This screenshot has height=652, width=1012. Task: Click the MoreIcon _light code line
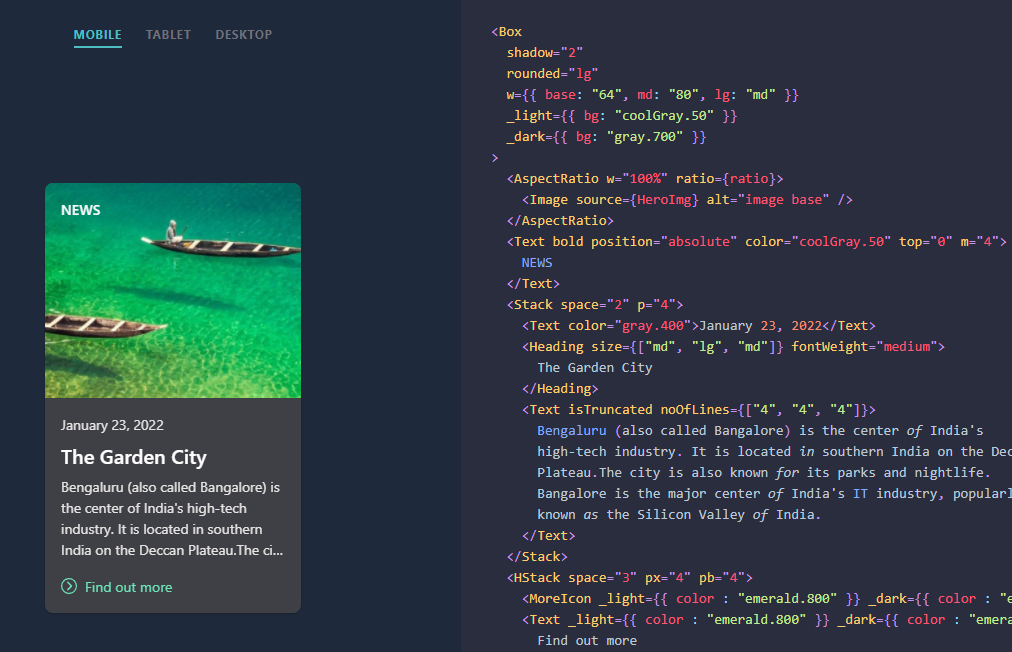click(767, 598)
